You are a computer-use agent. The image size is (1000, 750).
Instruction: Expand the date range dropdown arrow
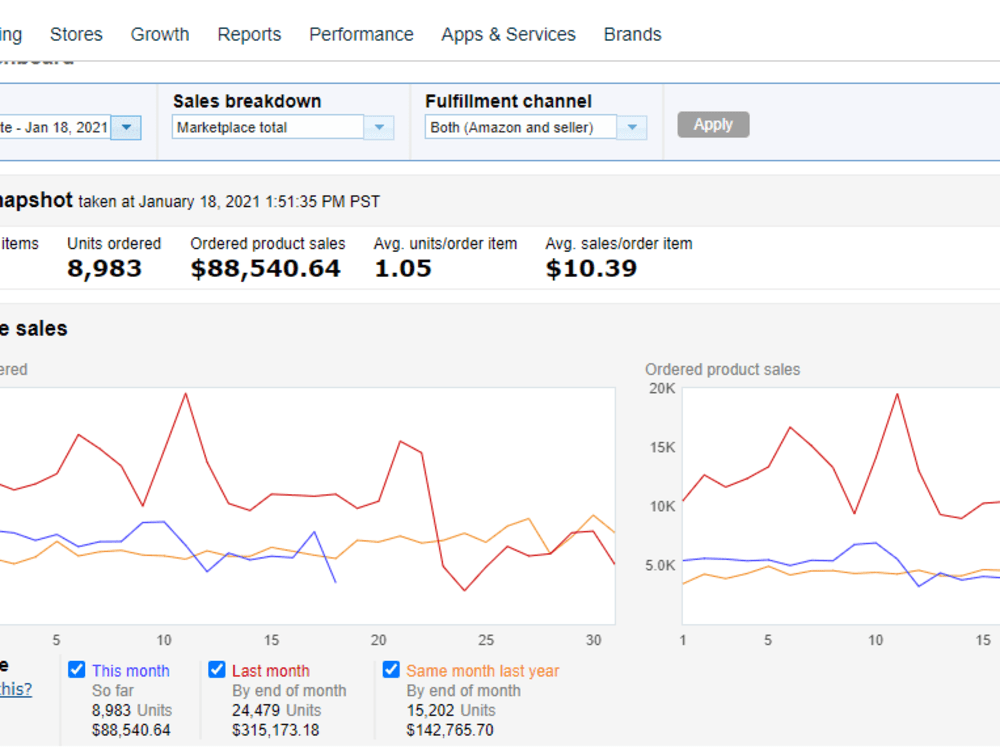[126, 127]
